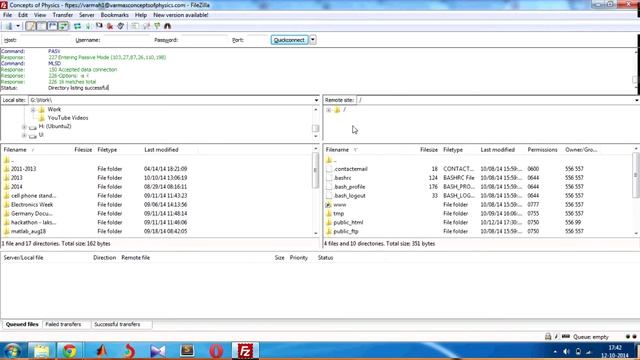Open the Site Manager dropdown arrow

click(18, 26)
